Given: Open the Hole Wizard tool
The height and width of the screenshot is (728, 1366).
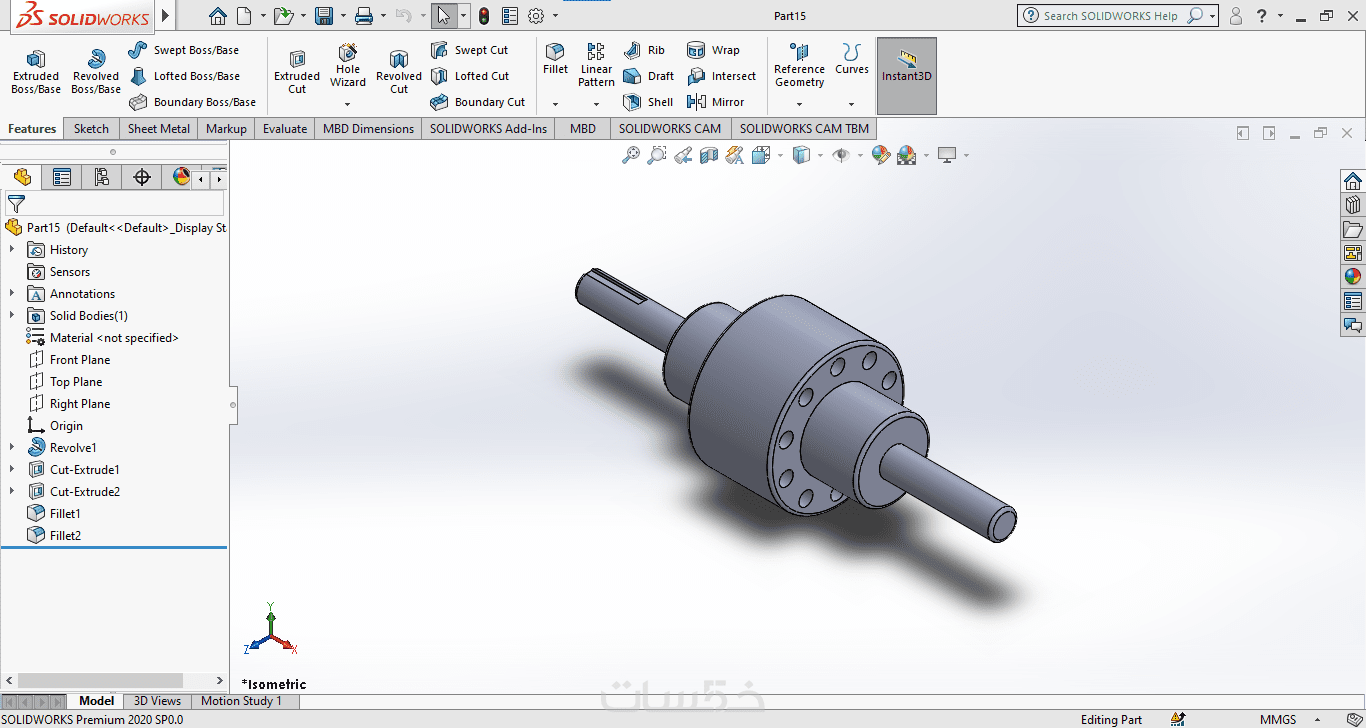Looking at the screenshot, I should [x=348, y=66].
